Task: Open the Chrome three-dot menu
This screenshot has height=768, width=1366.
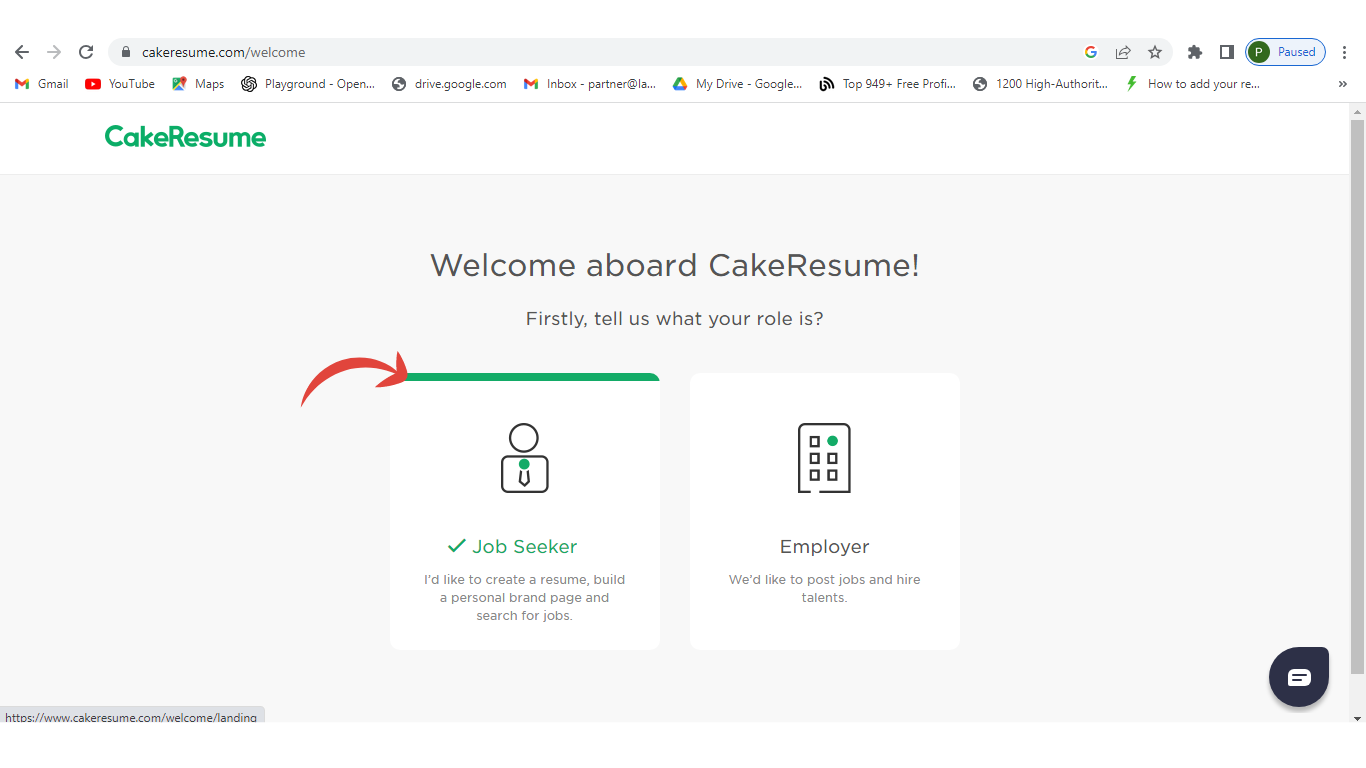Action: [1345, 52]
